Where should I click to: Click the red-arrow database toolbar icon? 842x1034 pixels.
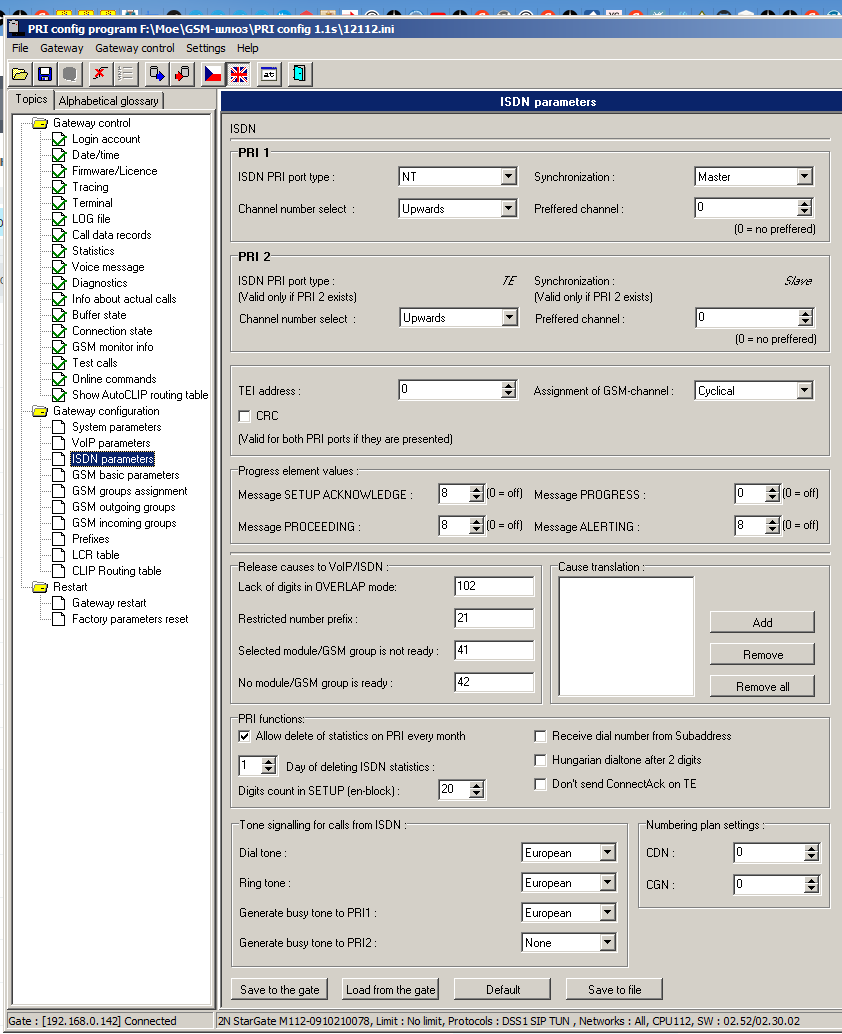point(181,74)
